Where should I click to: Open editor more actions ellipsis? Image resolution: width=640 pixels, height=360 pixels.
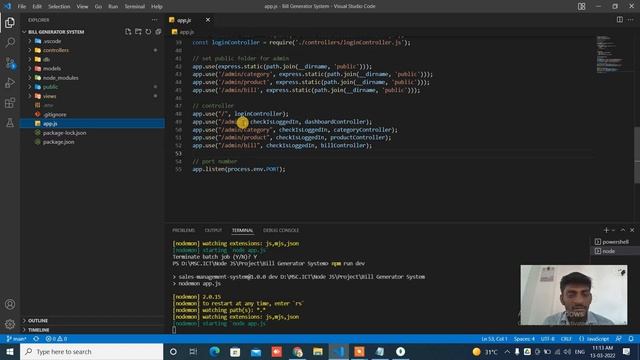(631, 20)
